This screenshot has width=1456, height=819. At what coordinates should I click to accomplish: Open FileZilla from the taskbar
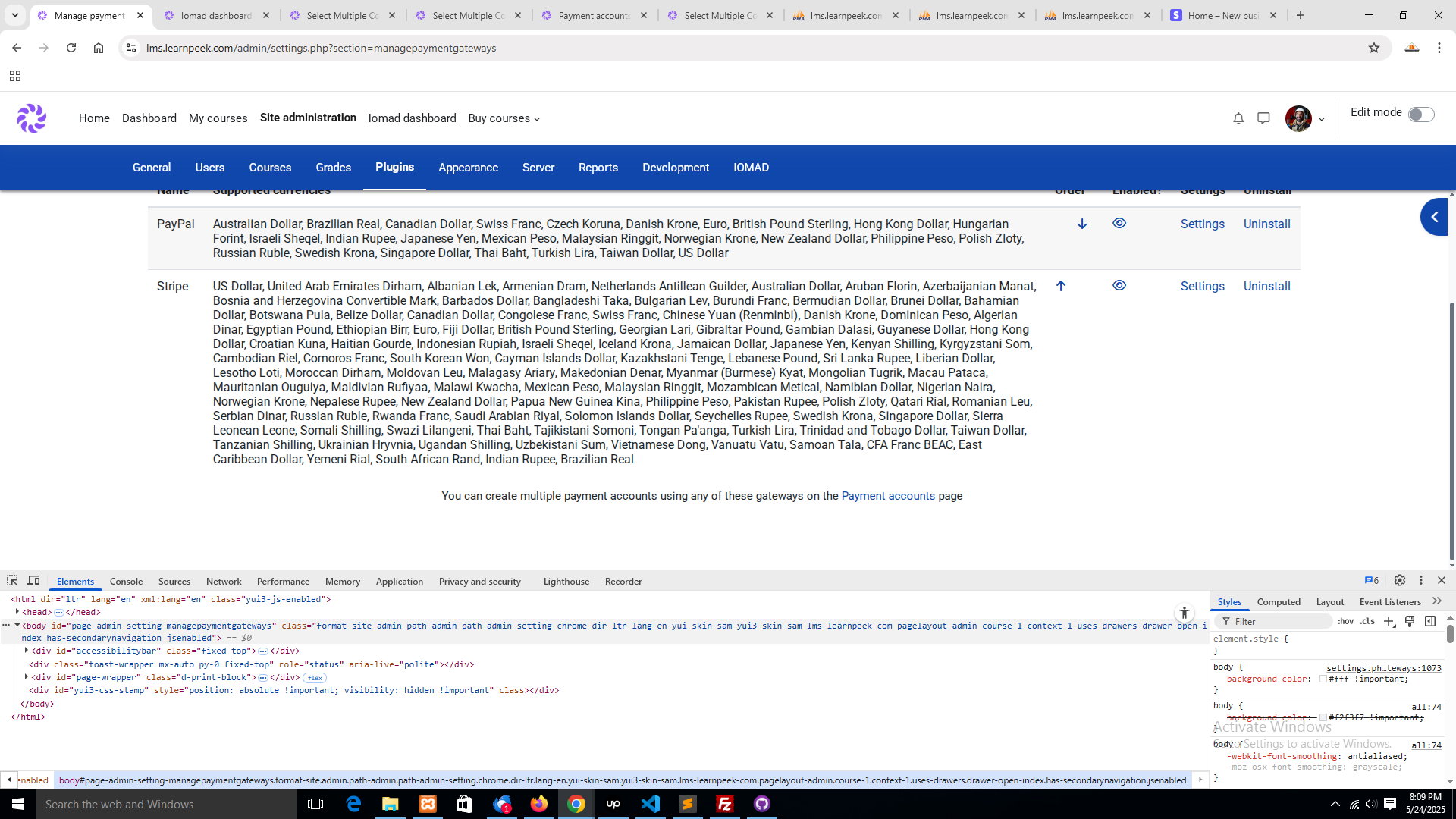tap(725, 804)
